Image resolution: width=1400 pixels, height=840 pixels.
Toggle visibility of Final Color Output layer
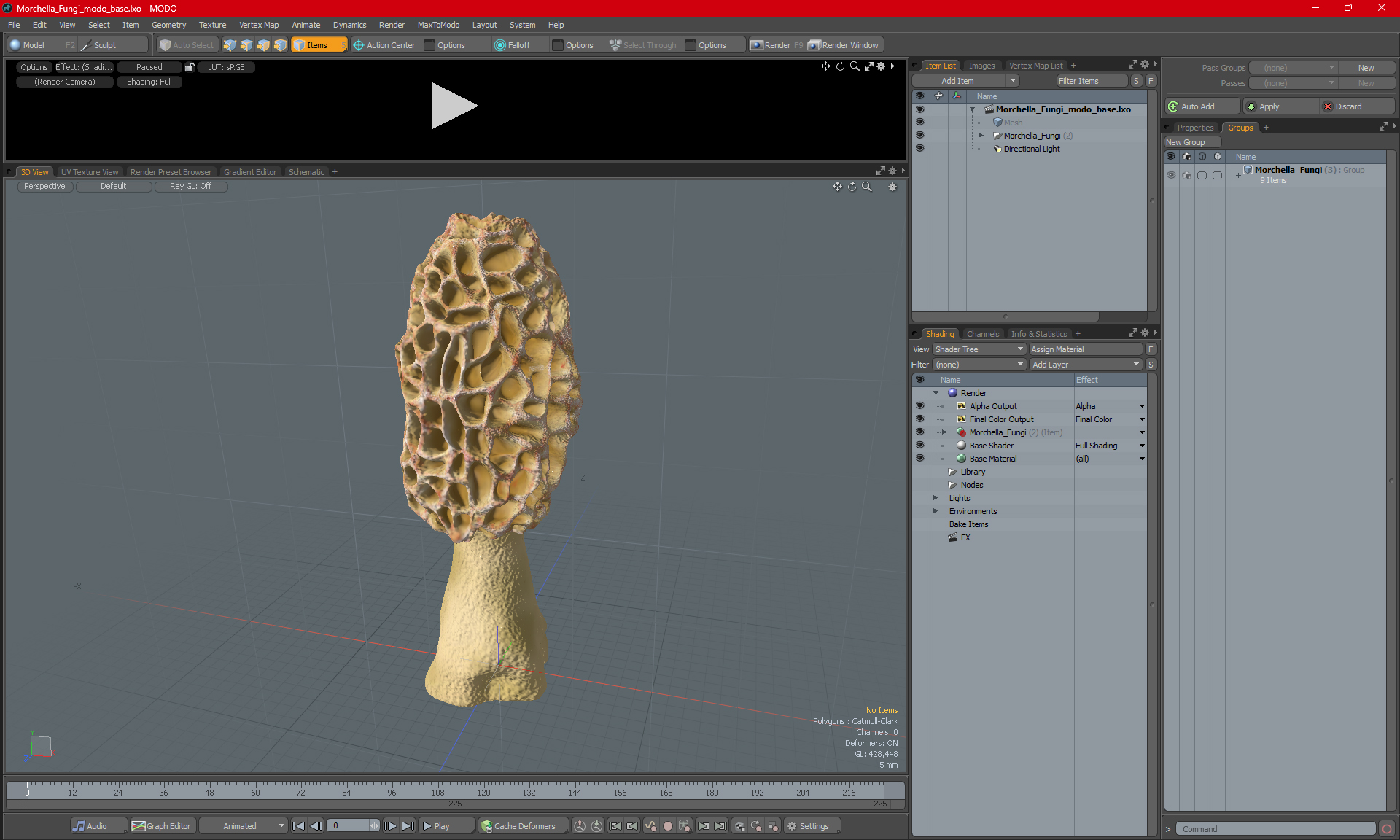(919, 419)
